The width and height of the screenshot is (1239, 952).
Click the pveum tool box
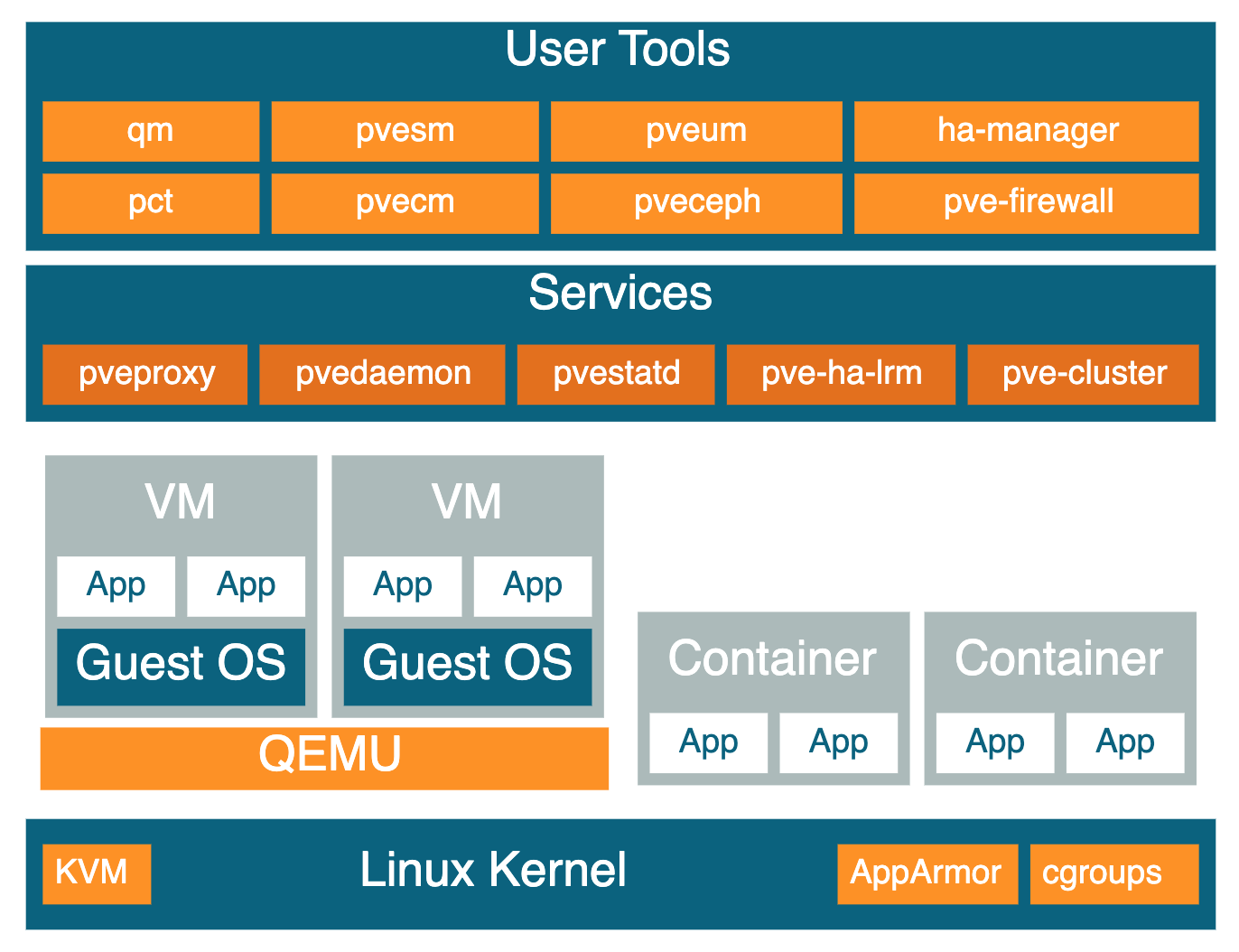click(x=696, y=131)
